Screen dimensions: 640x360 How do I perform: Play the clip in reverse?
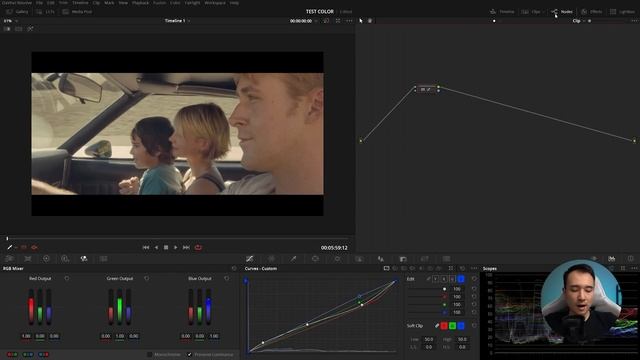point(156,247)
